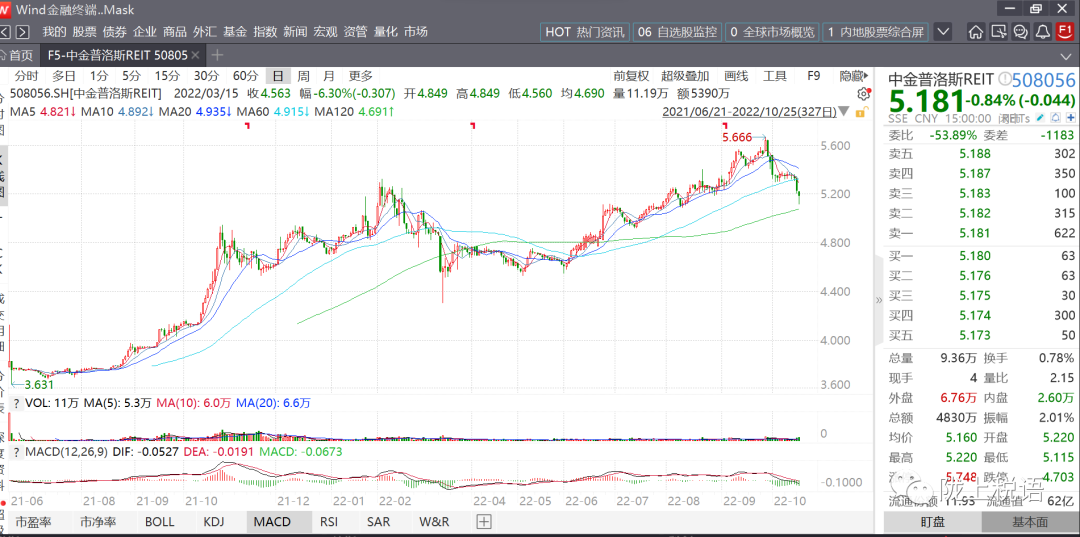Select the 周 weekly period

(303, 76)
